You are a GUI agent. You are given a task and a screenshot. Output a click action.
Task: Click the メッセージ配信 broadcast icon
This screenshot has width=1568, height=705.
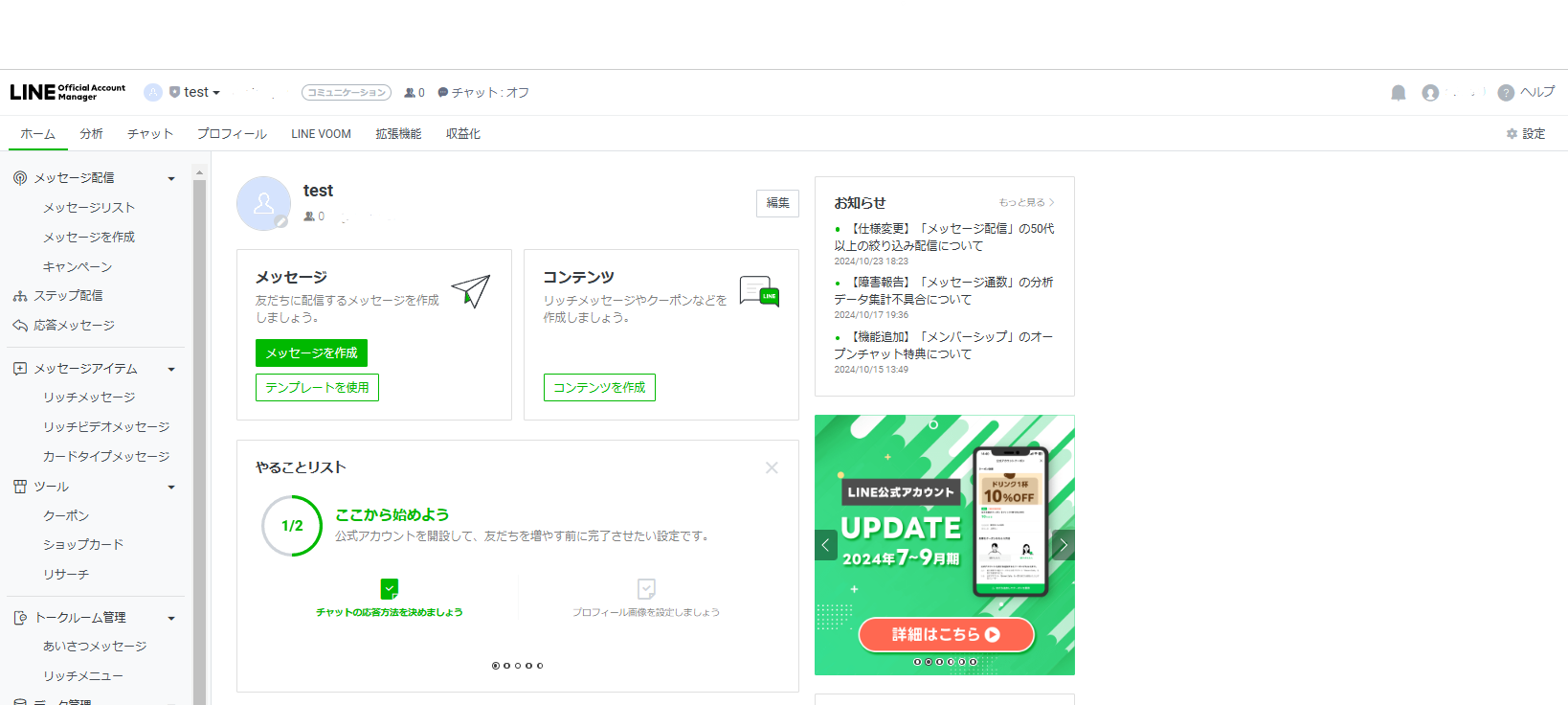click(20, 178)
